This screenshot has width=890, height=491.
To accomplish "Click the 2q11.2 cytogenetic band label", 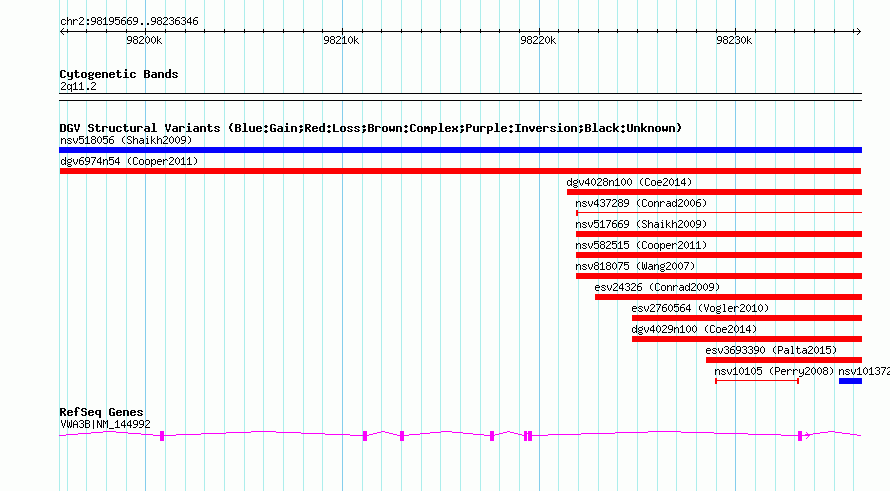I will pyautogui.click(x=78, y=86).
